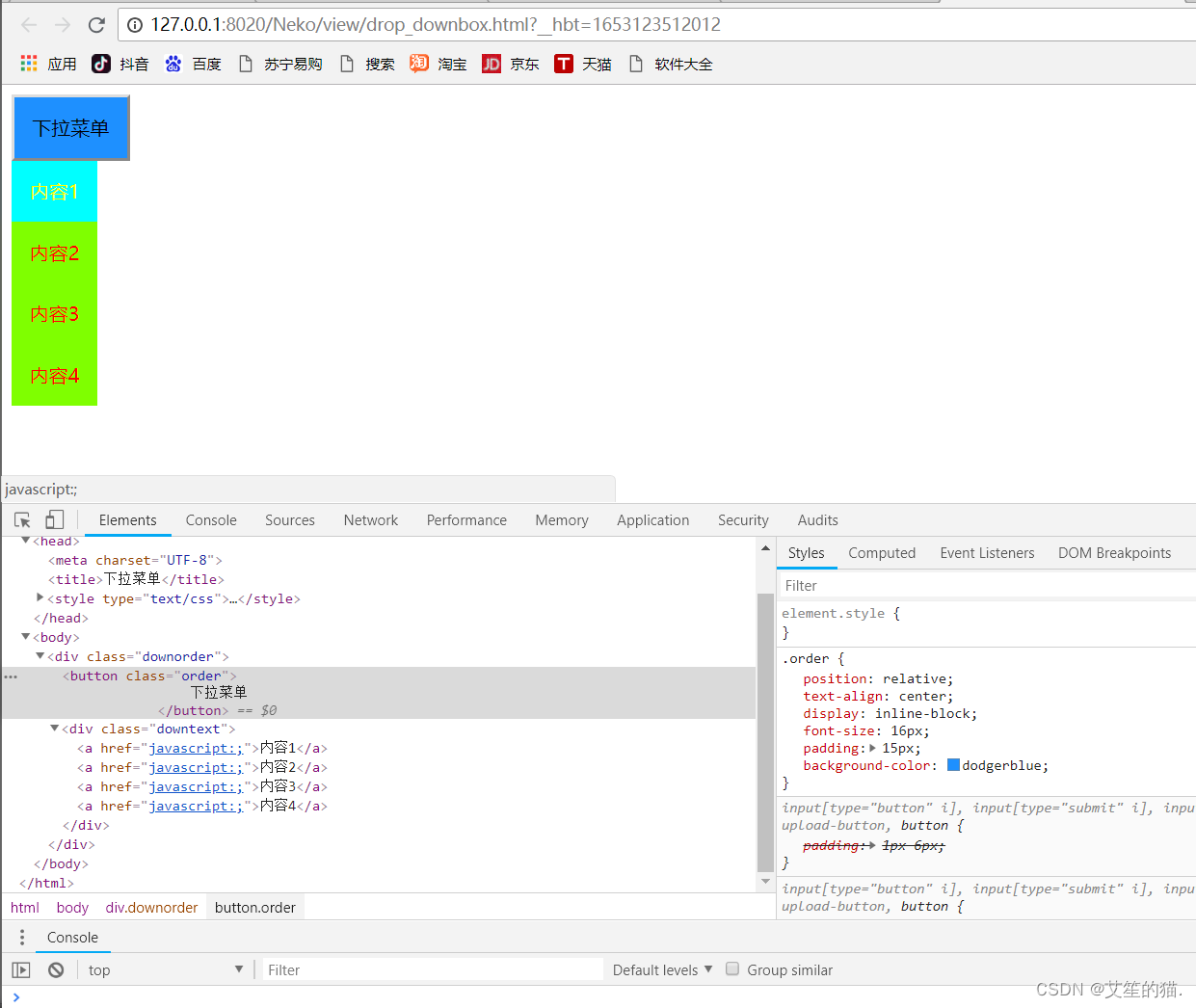Image resolution: width=1196 pixels, height=1008 pixels.
Task: Click the clear console icon
Action: (56, 970)
